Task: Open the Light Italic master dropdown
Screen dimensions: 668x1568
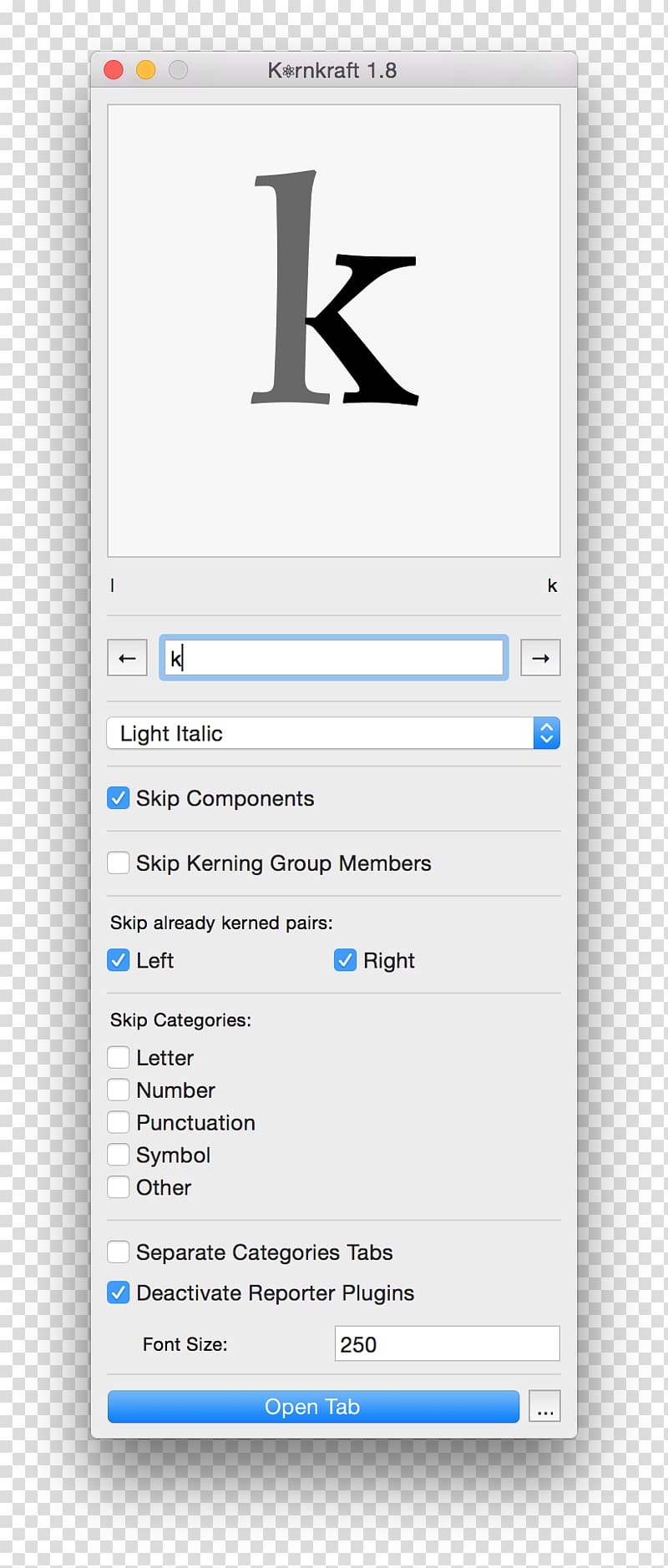Action: click(333, 733)
